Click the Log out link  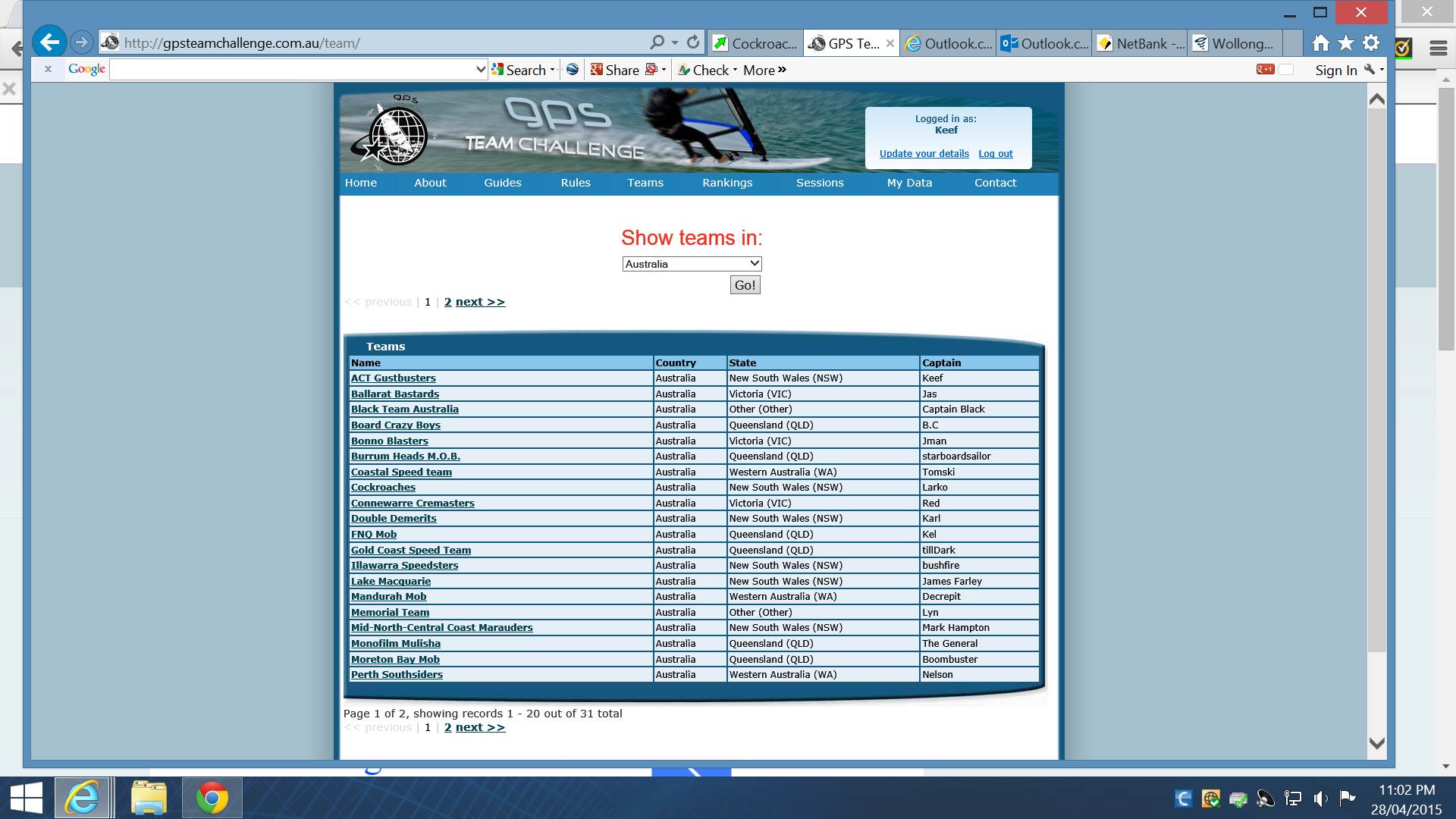point(995,154)
